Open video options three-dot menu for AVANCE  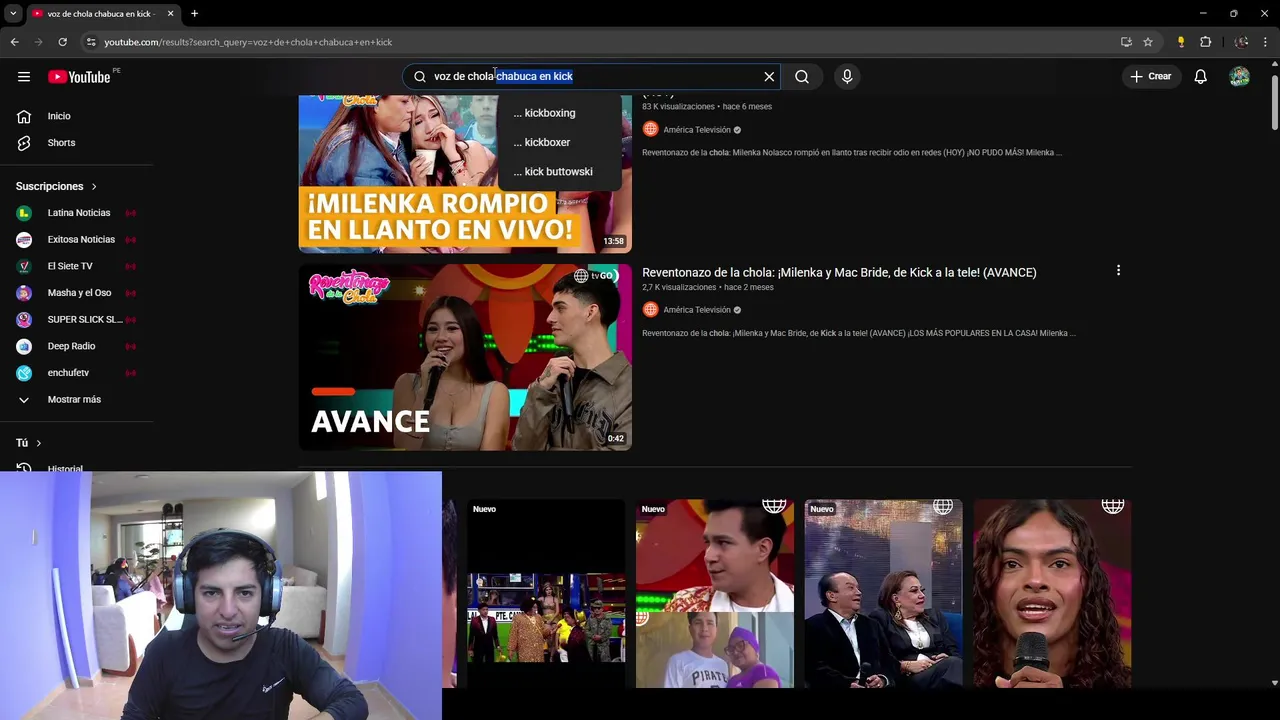click(1118, 271)
